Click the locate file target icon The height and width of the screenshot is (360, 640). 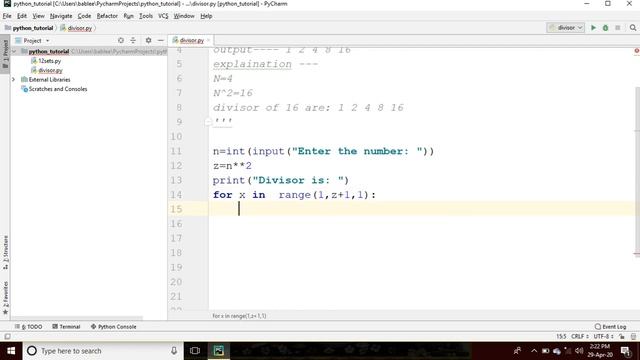point(121,40)
